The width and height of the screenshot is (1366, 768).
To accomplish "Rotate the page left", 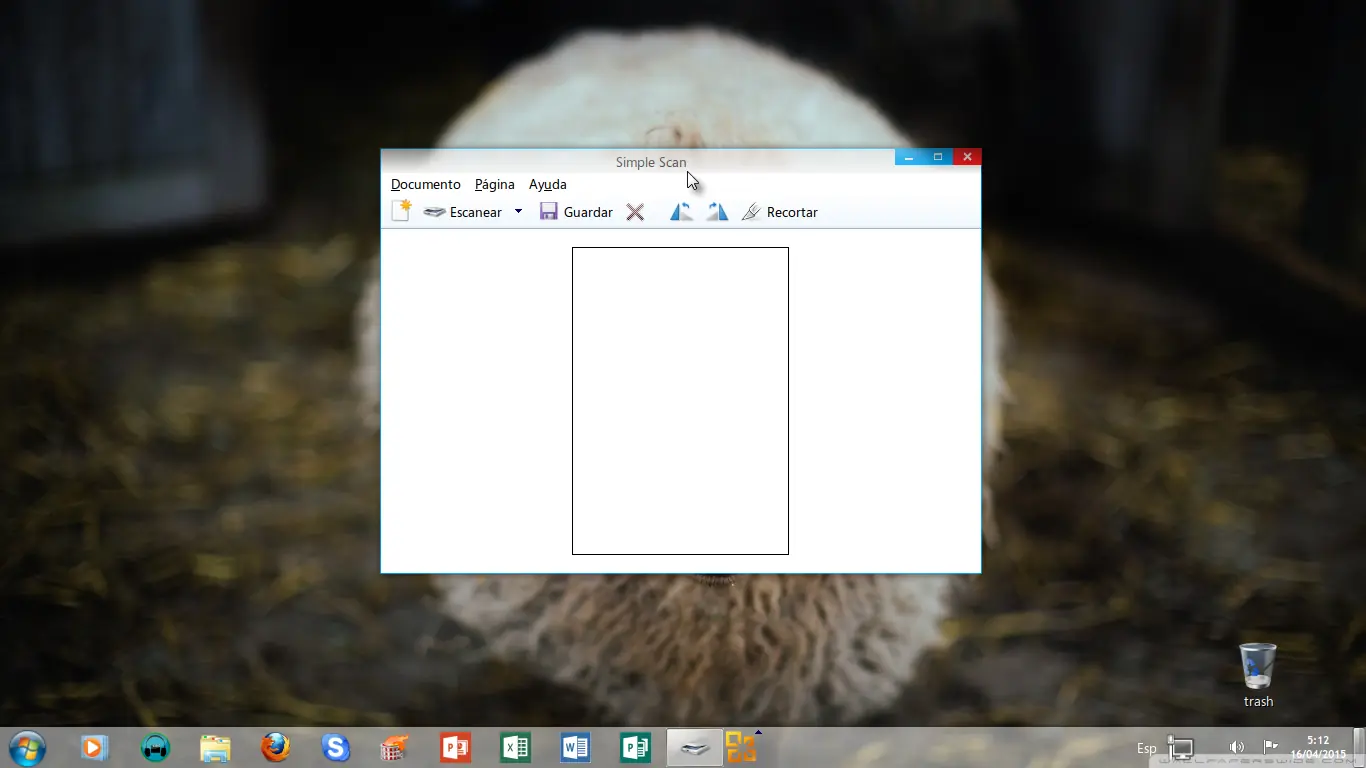I will pos(681,212).
